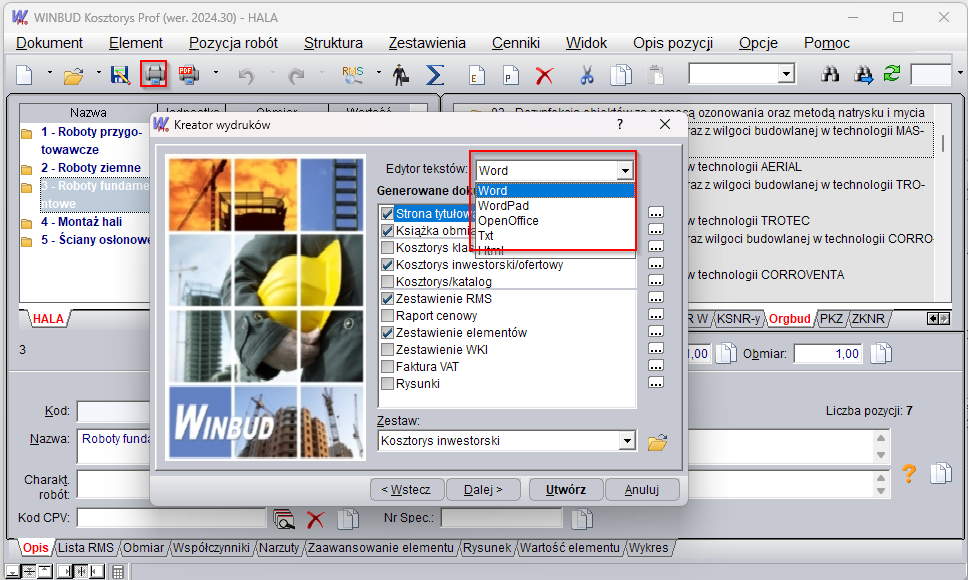Open the Cenniki menu
This screenshot has width=968, height=580.
[x=516, y=43]
